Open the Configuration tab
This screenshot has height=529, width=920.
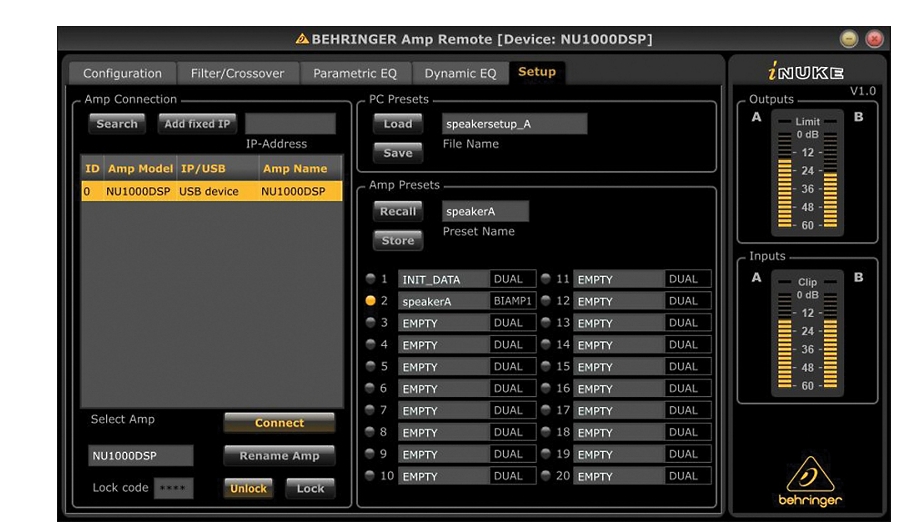122,73
